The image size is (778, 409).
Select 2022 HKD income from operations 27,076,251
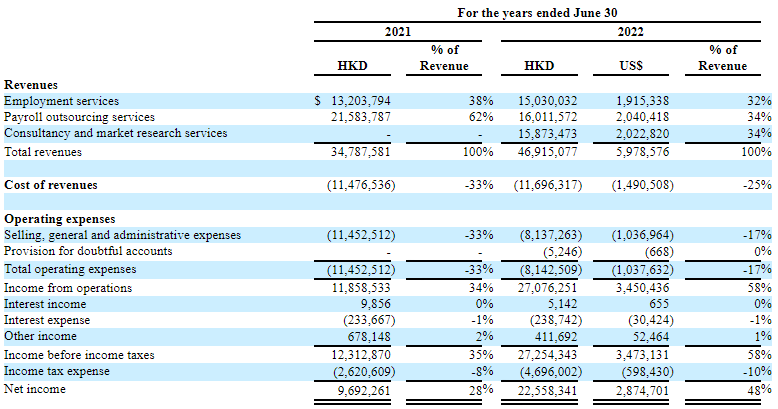pos(548,288)
